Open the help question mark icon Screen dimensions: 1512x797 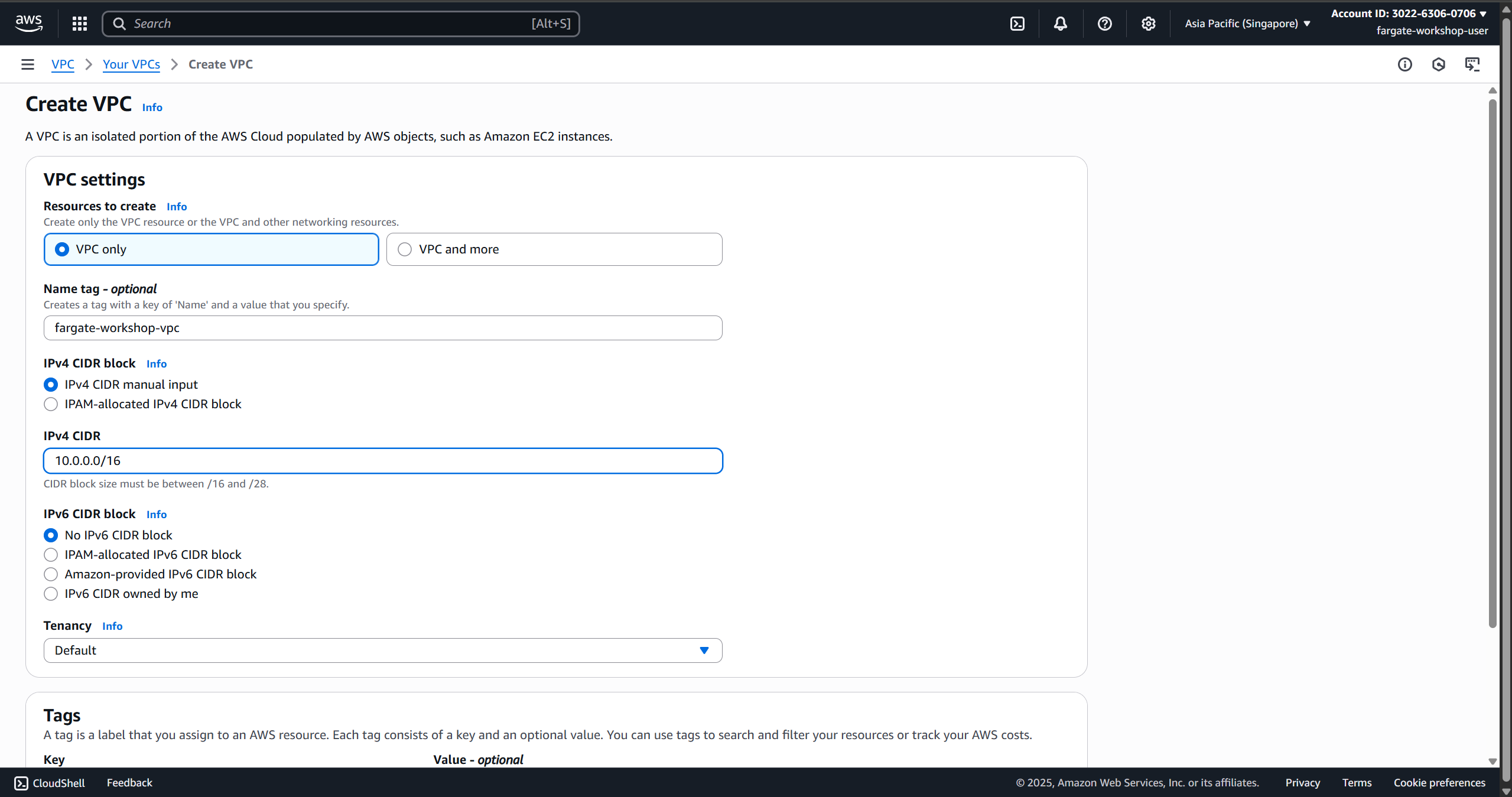[x=1104, y=24]
